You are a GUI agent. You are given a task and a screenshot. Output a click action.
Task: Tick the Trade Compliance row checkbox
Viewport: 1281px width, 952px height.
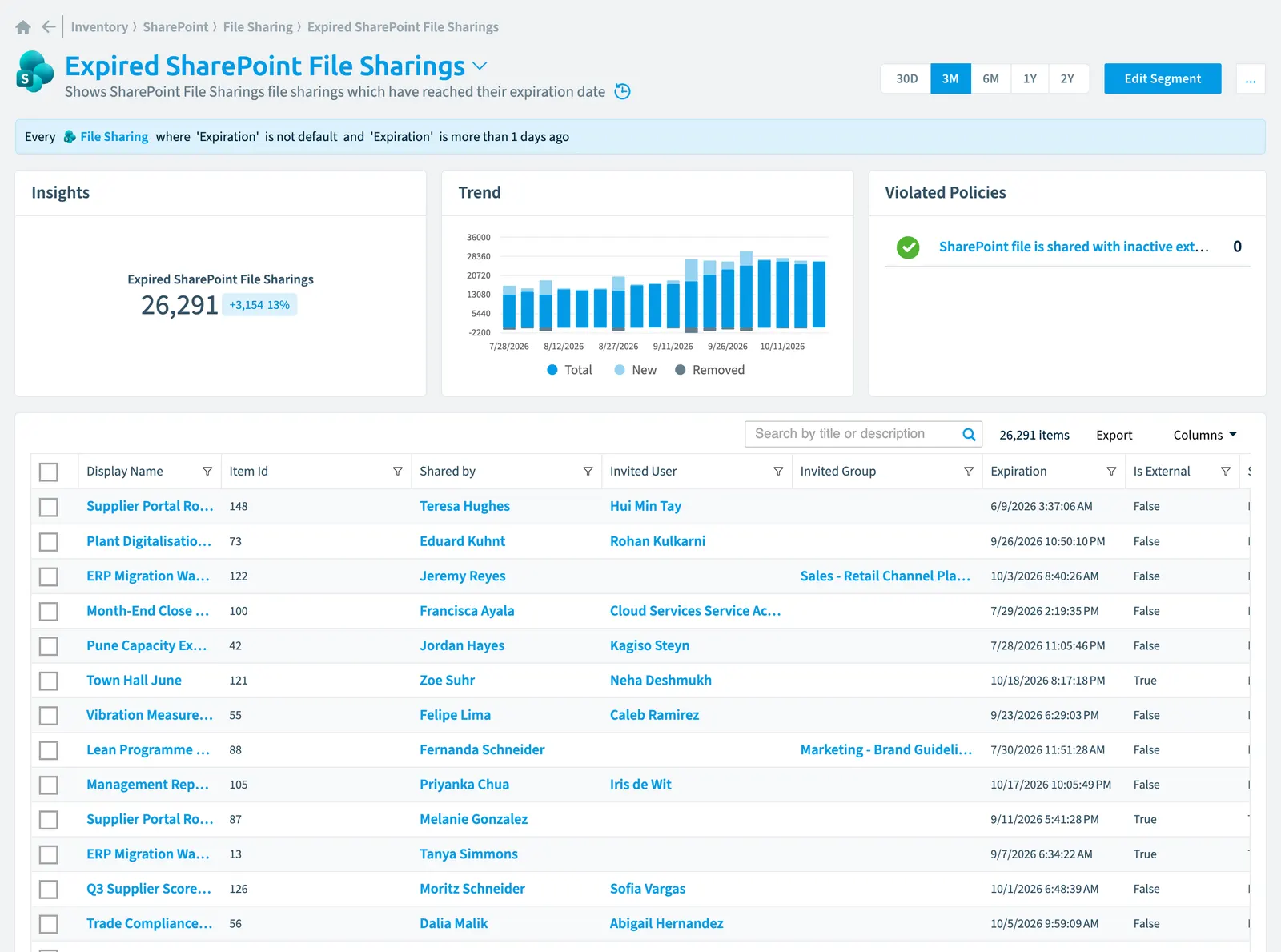point(49,924)
